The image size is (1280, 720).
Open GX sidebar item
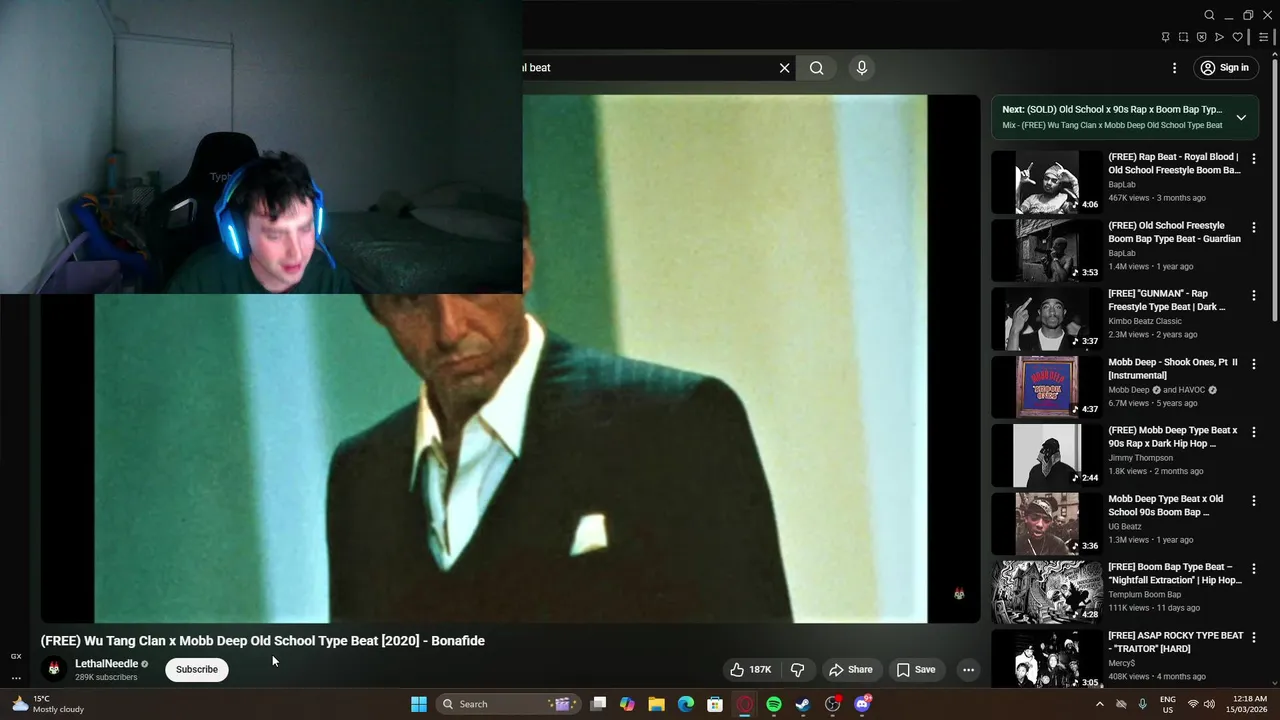tap(16, 656)
